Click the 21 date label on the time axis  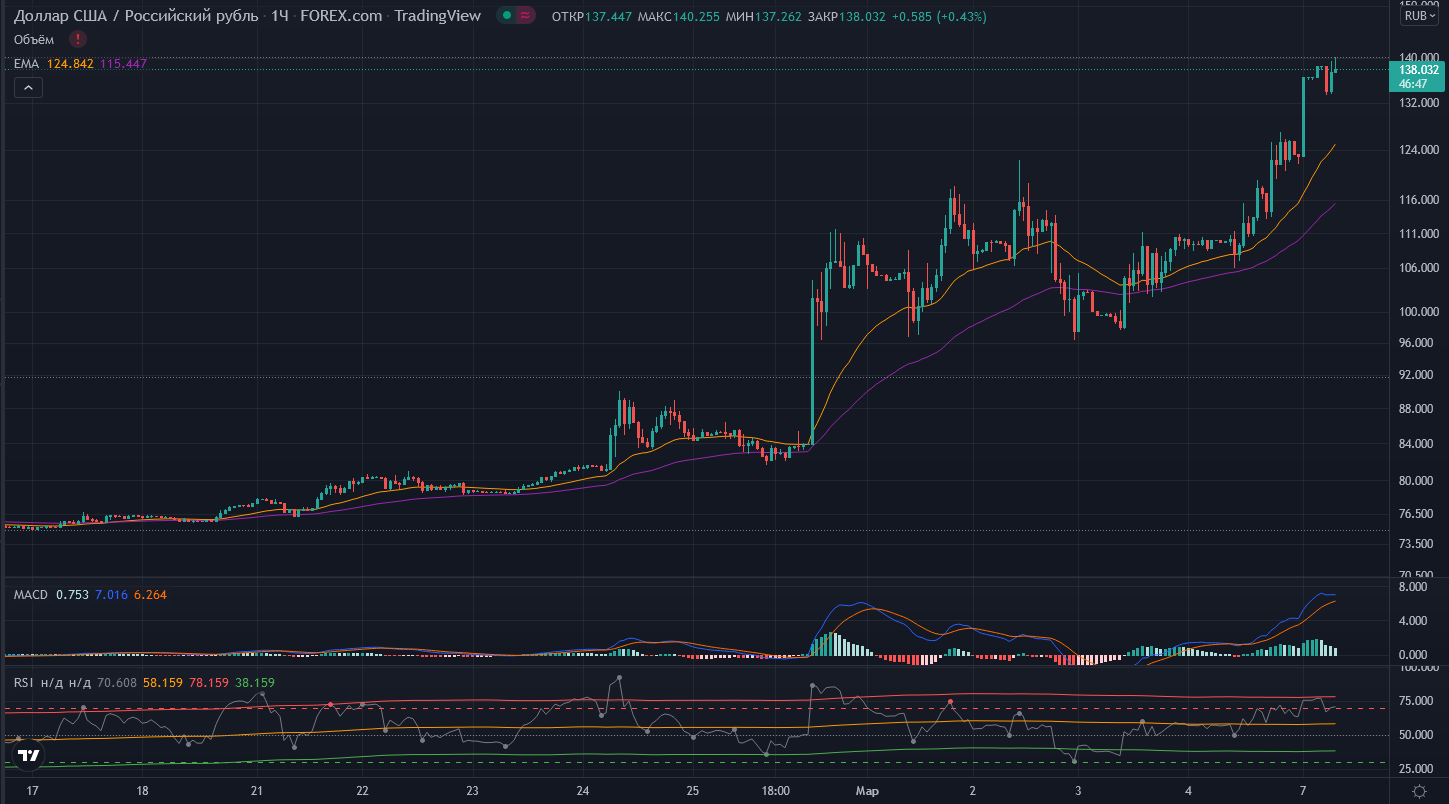point(258,791)
